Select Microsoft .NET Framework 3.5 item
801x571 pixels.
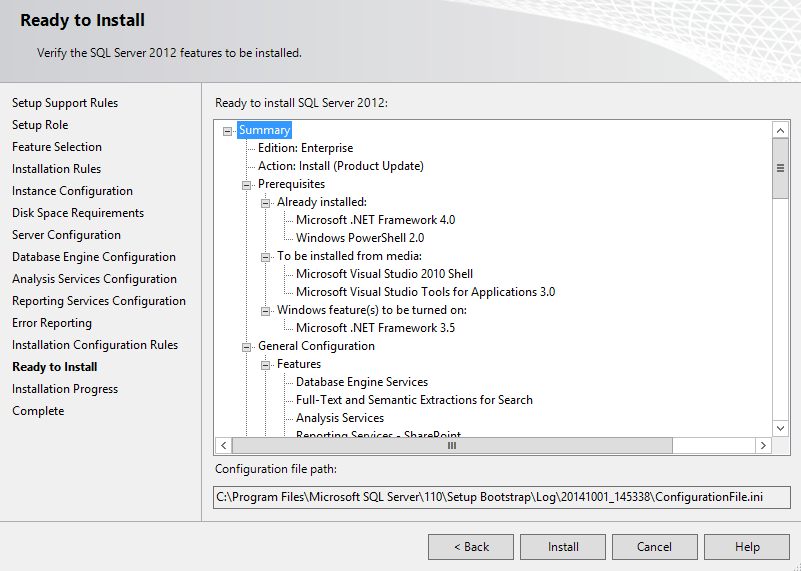[375, 328]
